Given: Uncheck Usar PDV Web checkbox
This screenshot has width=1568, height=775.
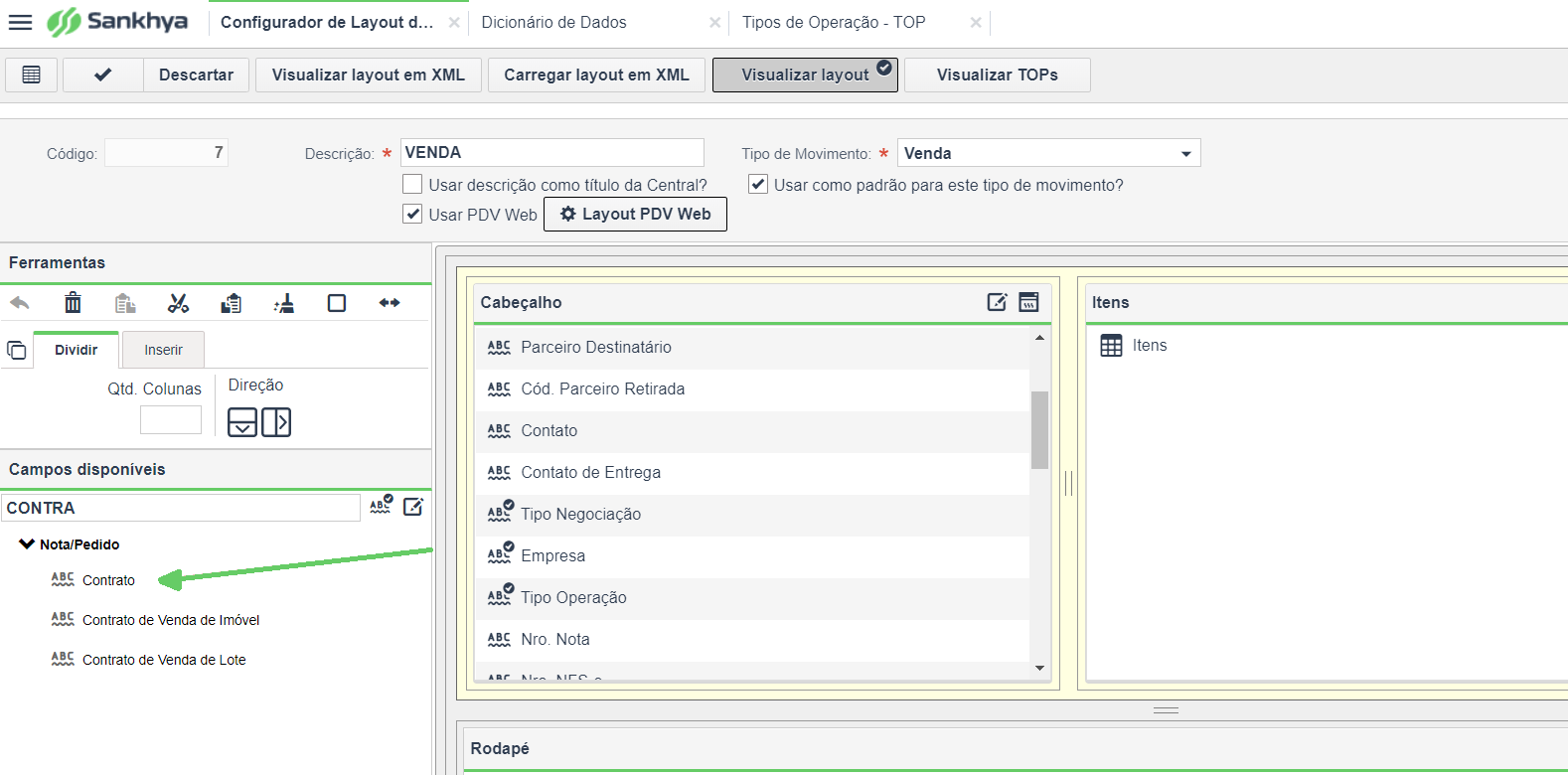Looking at the screenshot, I should (412, 215).
